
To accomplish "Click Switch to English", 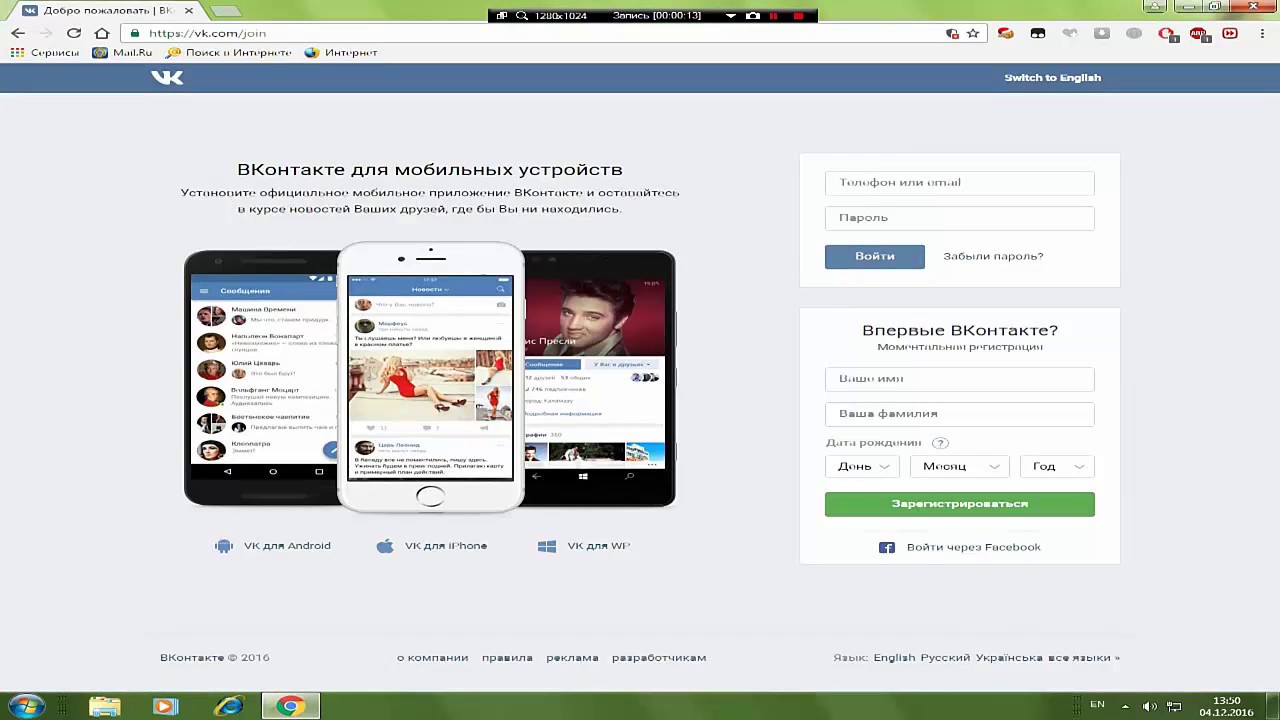I will 1052,77.
